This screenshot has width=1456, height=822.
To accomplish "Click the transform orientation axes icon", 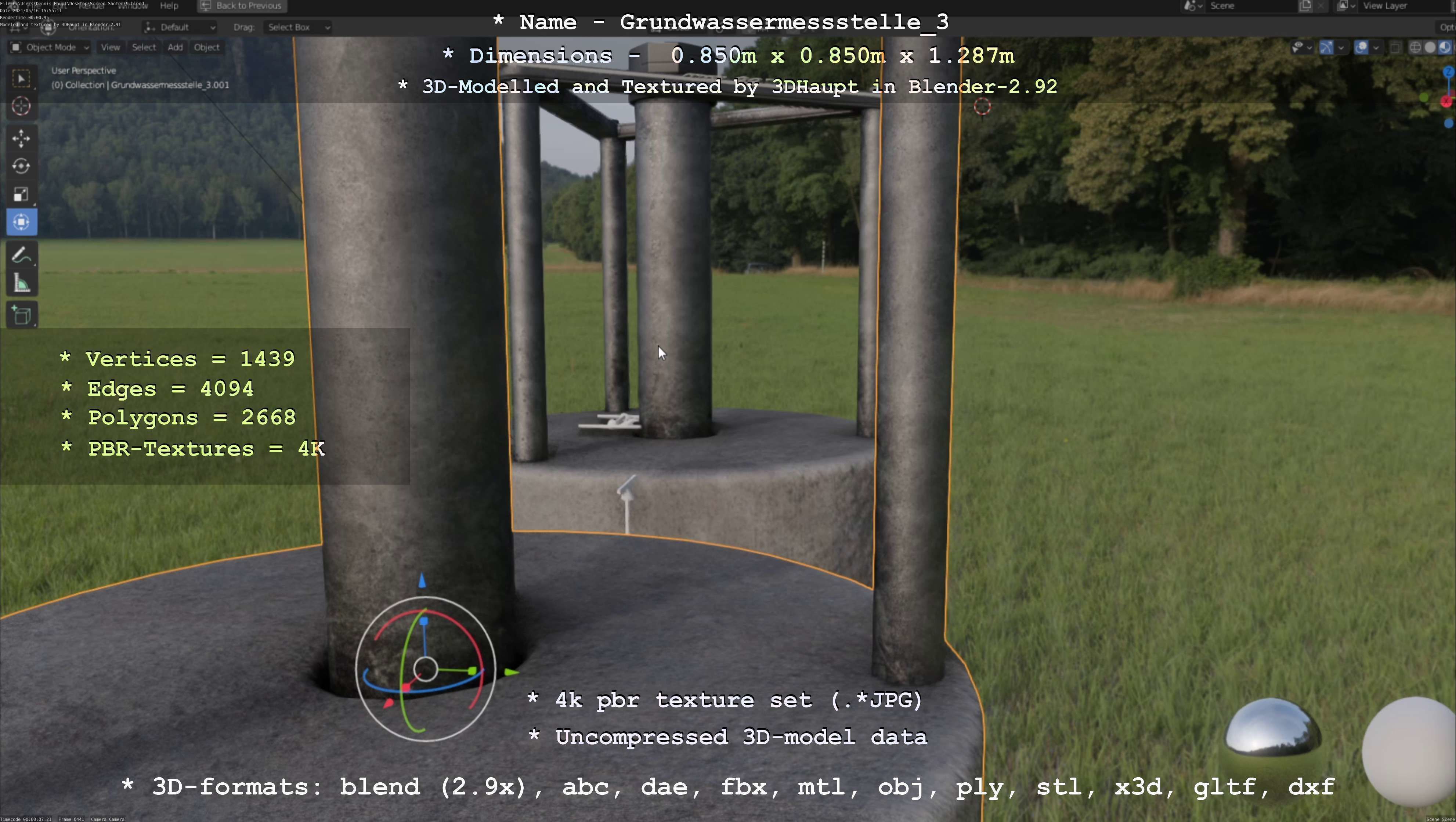I will click(150, 27).
